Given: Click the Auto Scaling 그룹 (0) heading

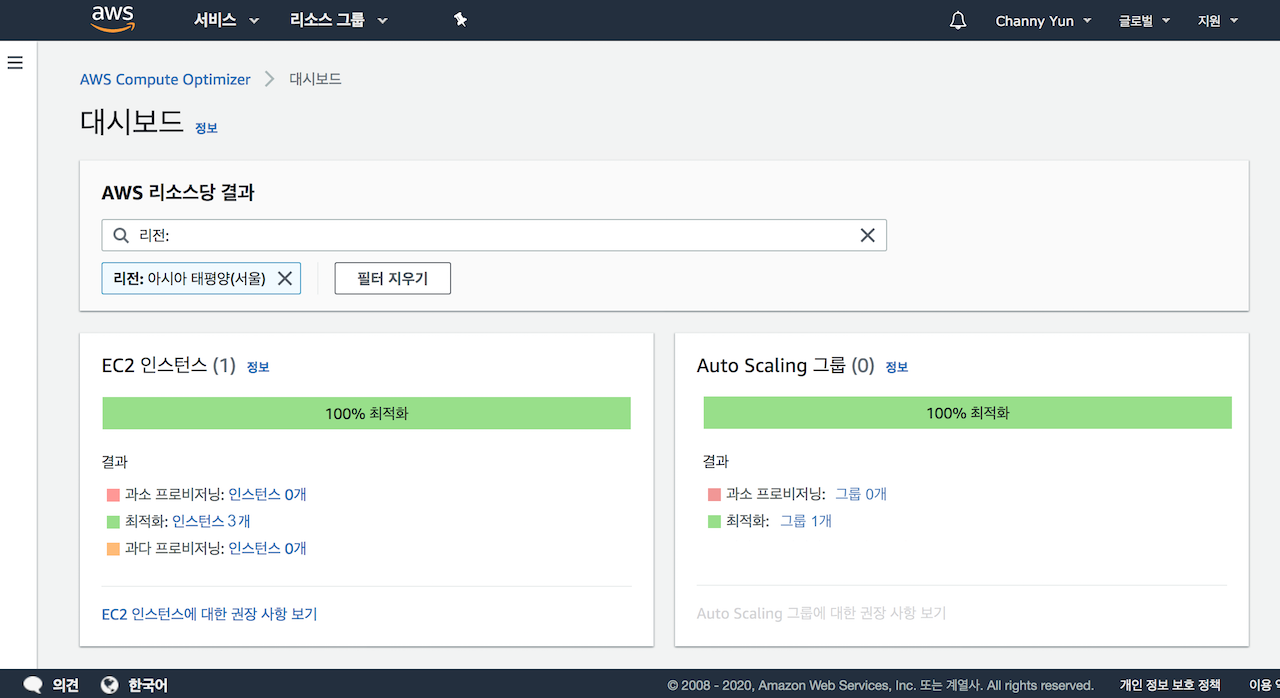Looking at the screenshot, I should click(786, 366).
